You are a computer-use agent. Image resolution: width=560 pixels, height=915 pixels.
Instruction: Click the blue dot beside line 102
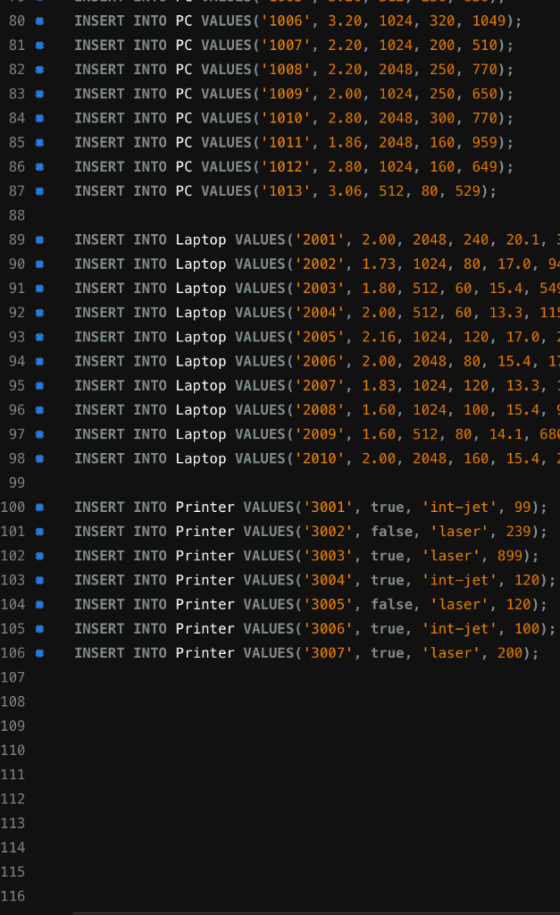pos(40,556)
